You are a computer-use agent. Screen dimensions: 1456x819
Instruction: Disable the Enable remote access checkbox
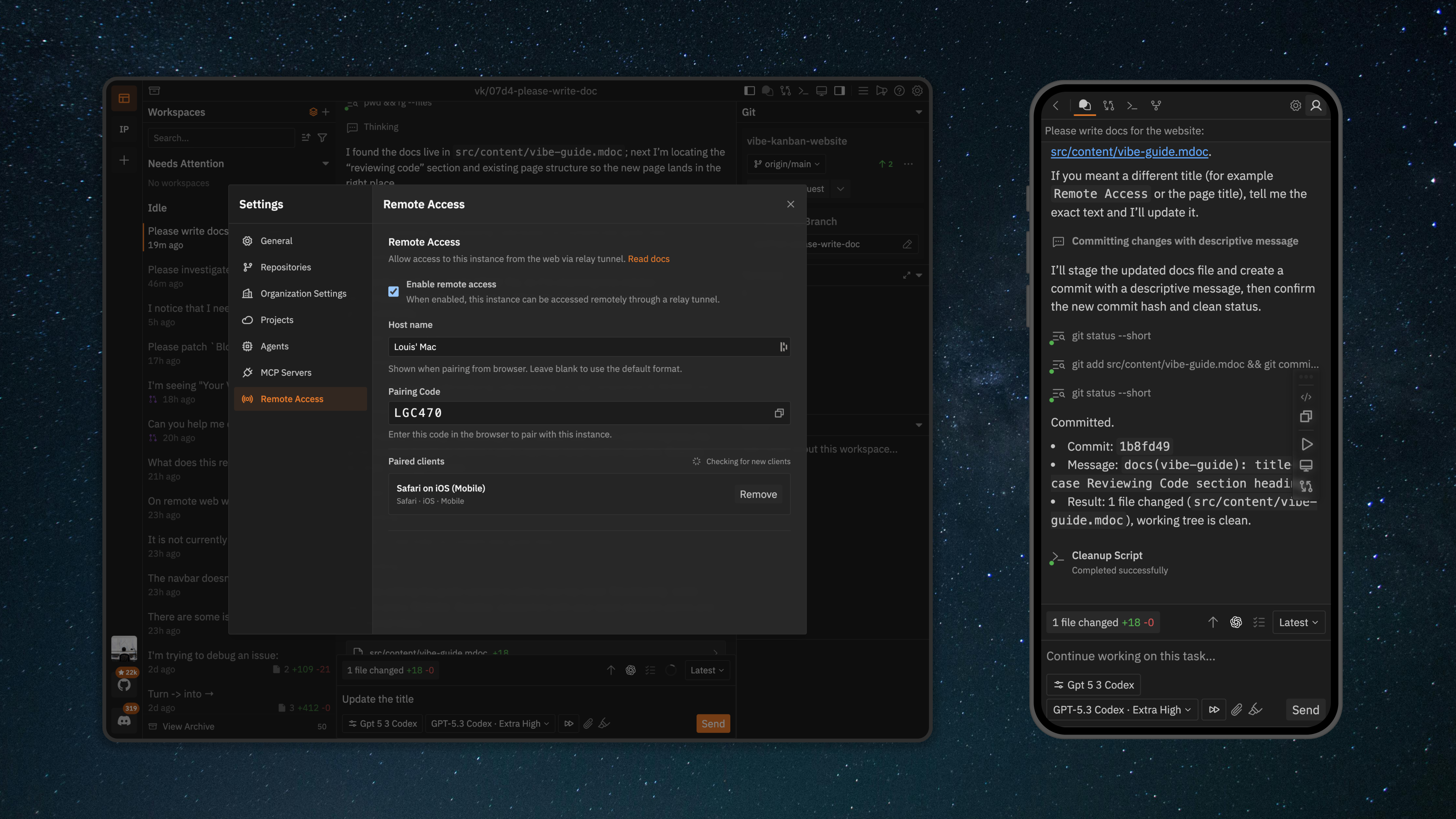[x=394, y=292]
